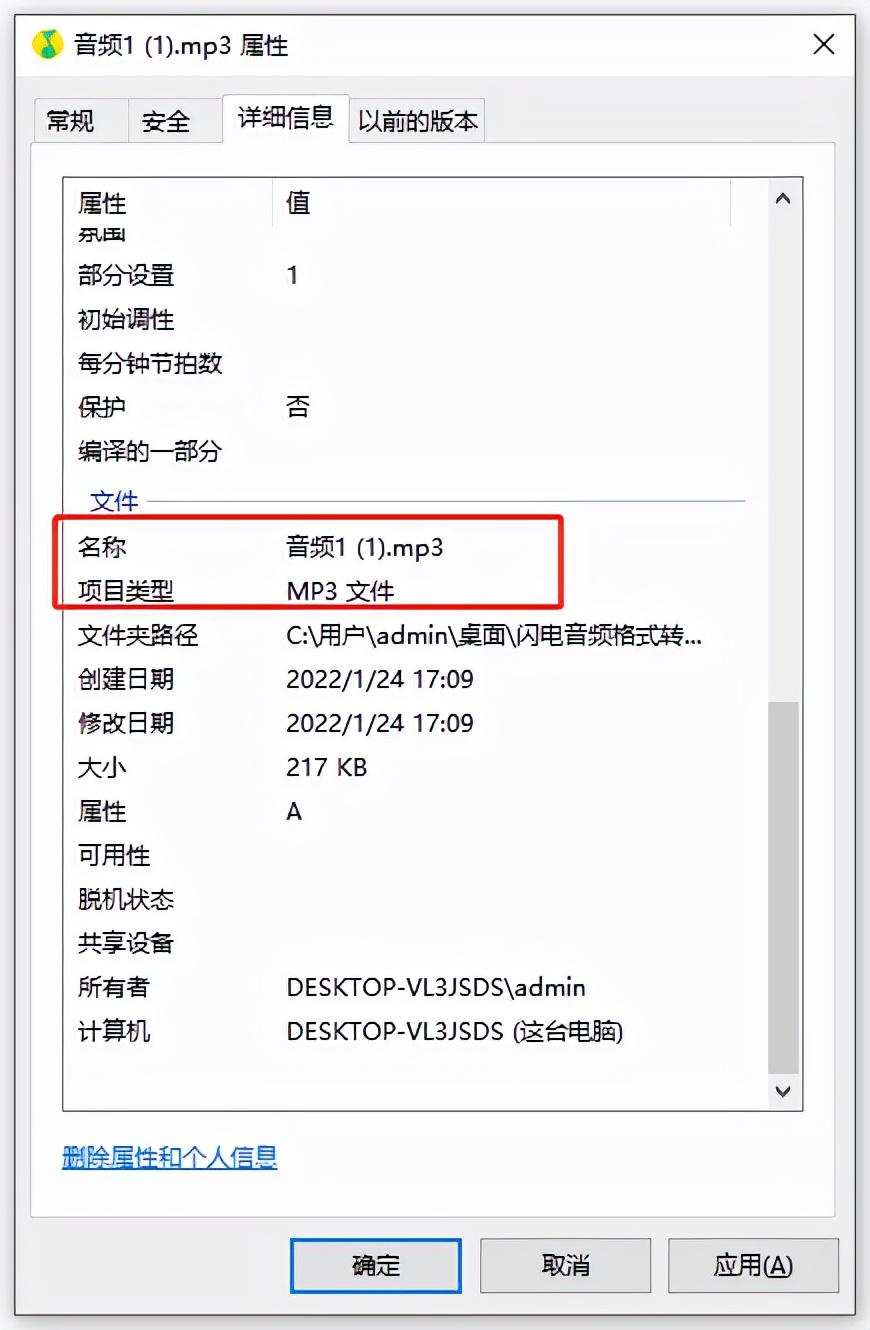
Task: Click the 文件 section group header
Action: tap(114, 500)
